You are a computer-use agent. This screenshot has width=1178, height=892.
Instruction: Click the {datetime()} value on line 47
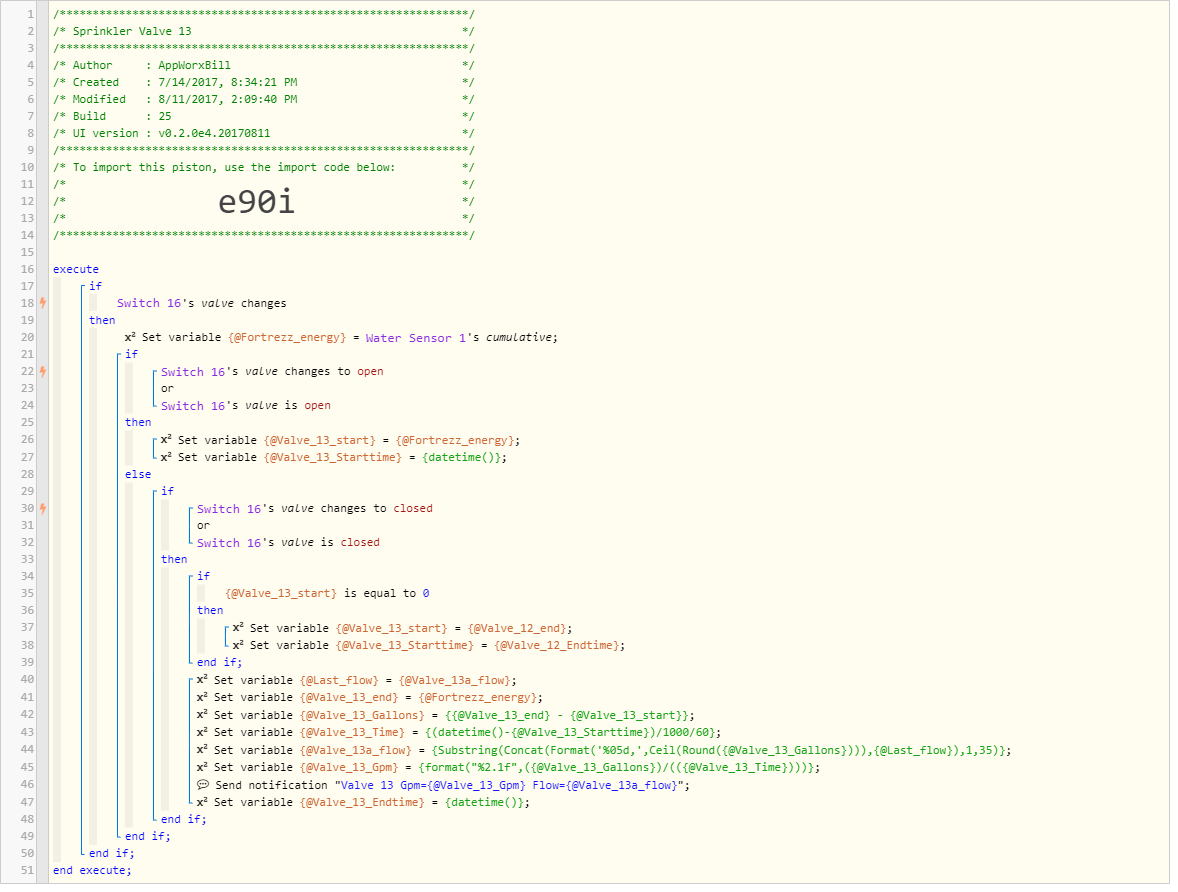pyautogui.click(x=487, y=803)
